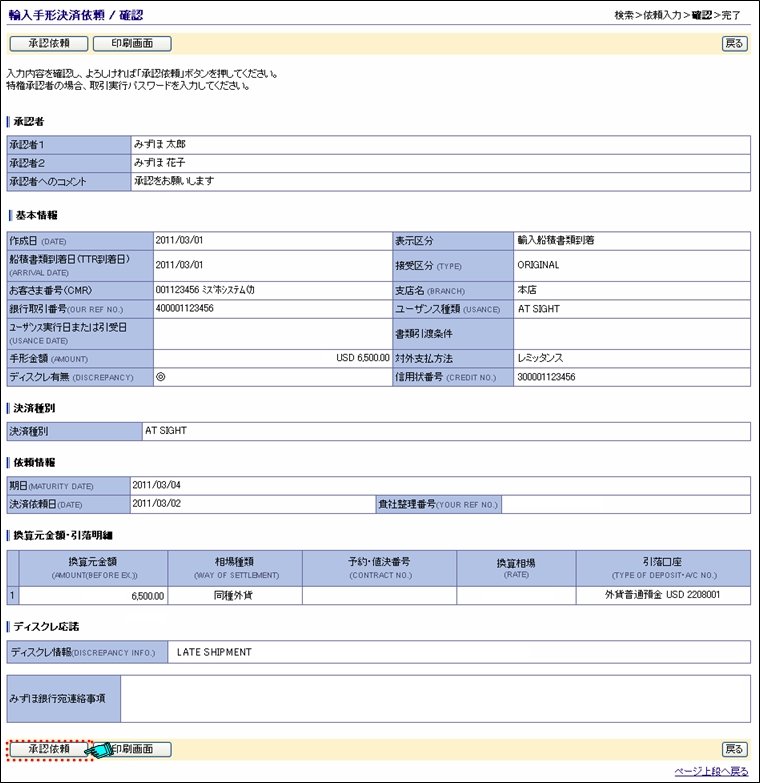Click maturity date 2011/03/04
Viewport: 760px width, 783px height.
point(156,485)
